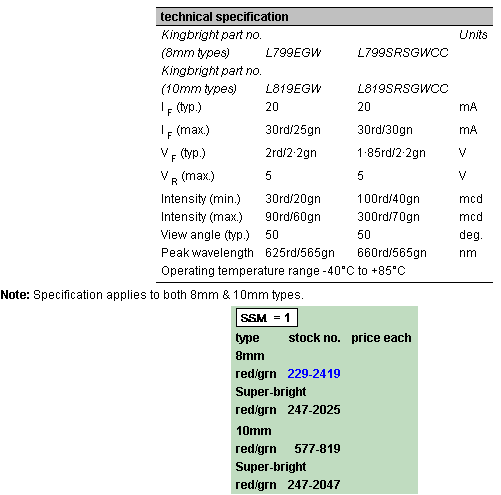Click the Operating temperature range line
The image size is (501, 495).
[283, 271]
